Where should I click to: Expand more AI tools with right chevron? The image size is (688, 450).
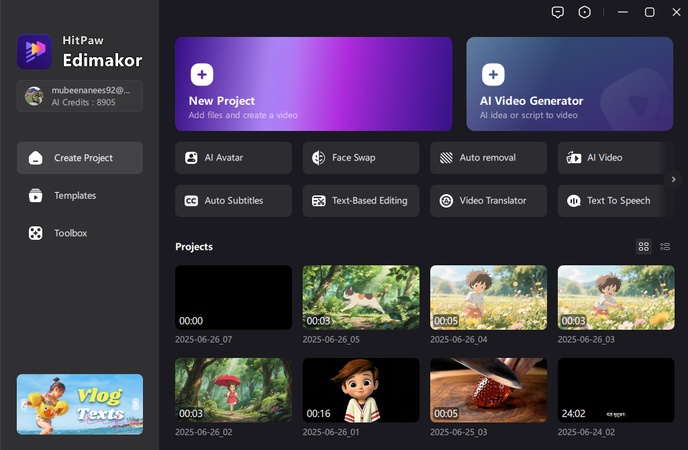click(674, 179)
